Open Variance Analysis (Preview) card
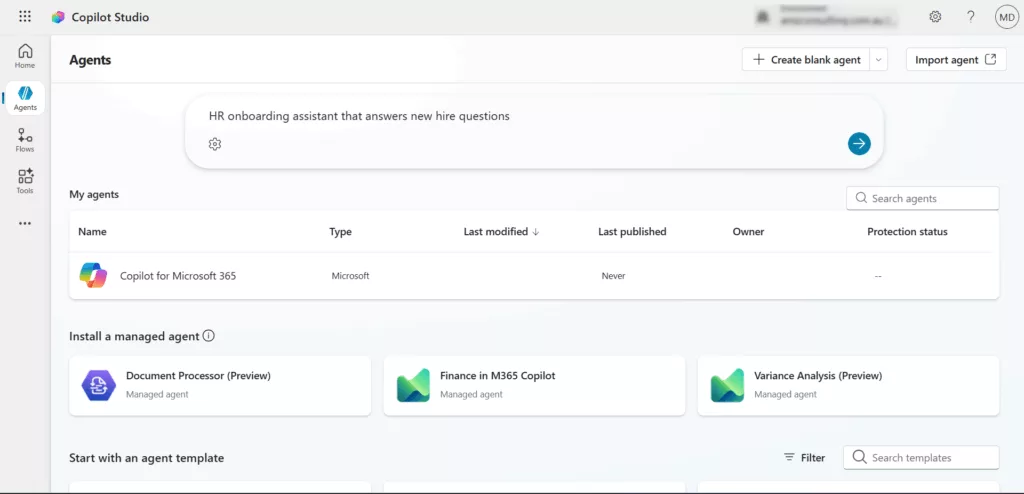The width and height of the screenshot is (1024, 494). (848, 386)
